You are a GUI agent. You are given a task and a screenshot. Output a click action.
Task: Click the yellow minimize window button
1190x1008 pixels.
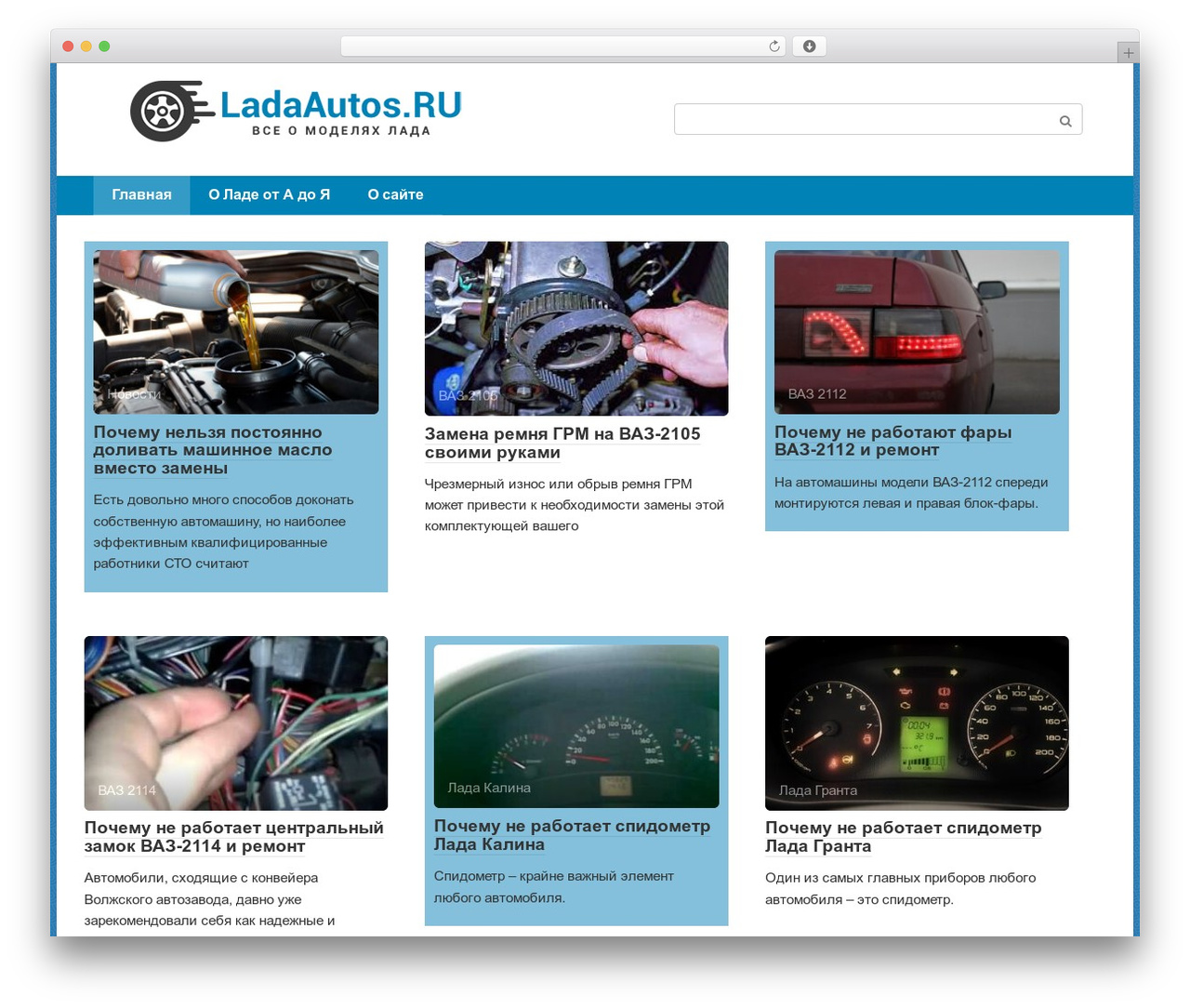86,46
